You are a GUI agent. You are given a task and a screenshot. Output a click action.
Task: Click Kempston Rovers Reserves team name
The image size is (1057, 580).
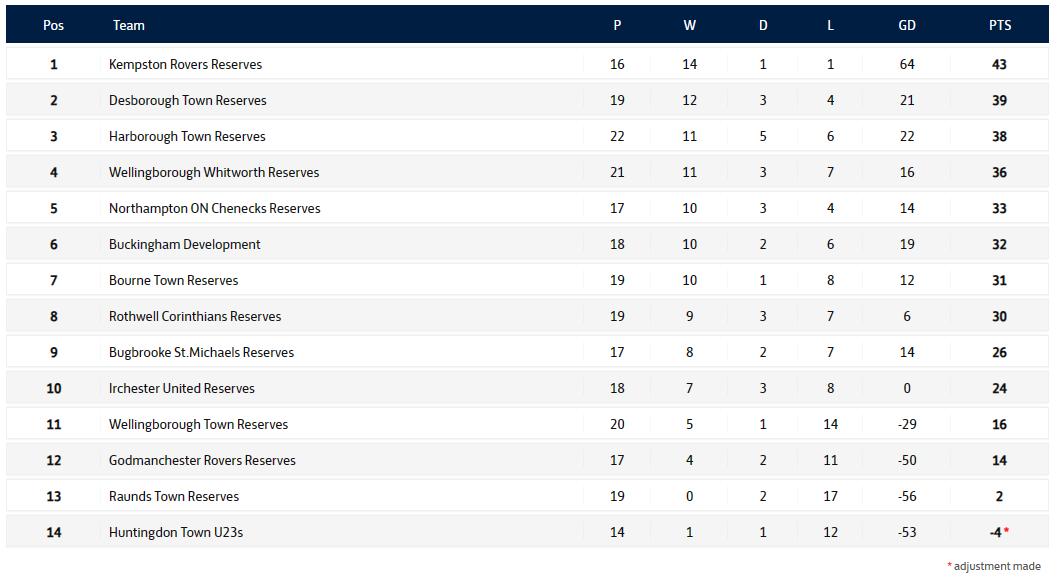point(185,64)
